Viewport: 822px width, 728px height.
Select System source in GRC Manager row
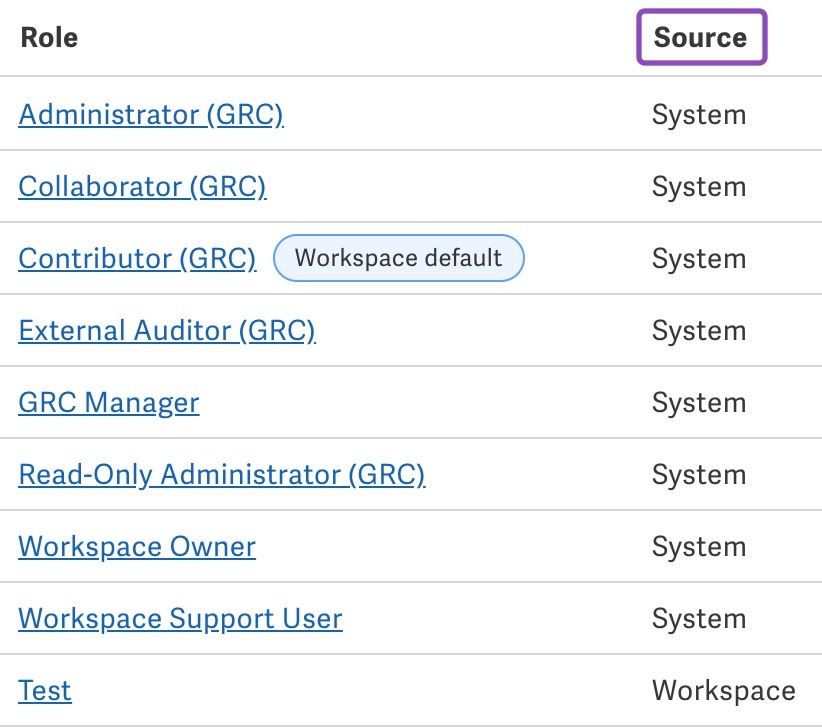699,403
